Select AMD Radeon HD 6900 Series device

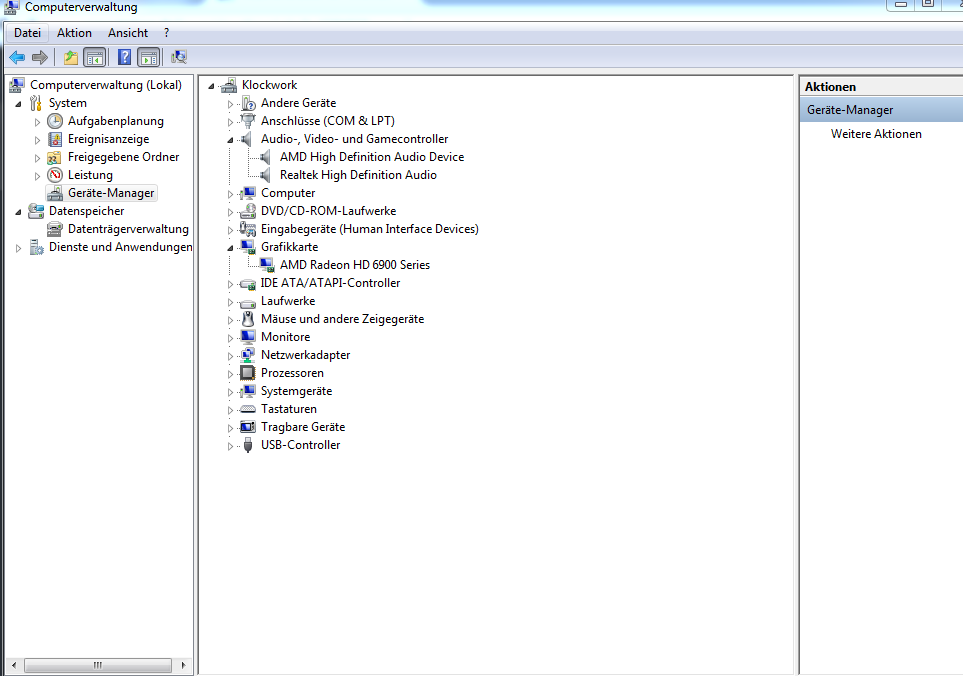coord(355,265)
